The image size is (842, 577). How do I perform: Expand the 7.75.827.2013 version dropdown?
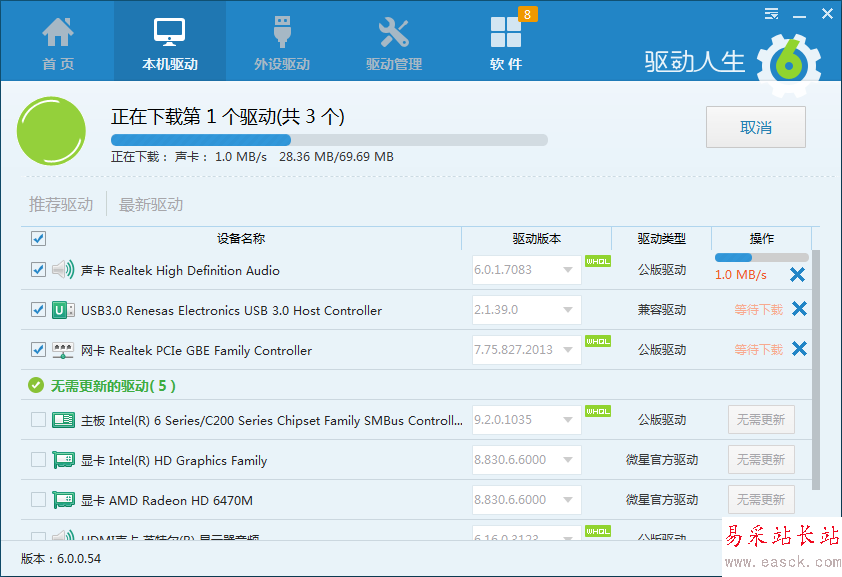point(568,350)
